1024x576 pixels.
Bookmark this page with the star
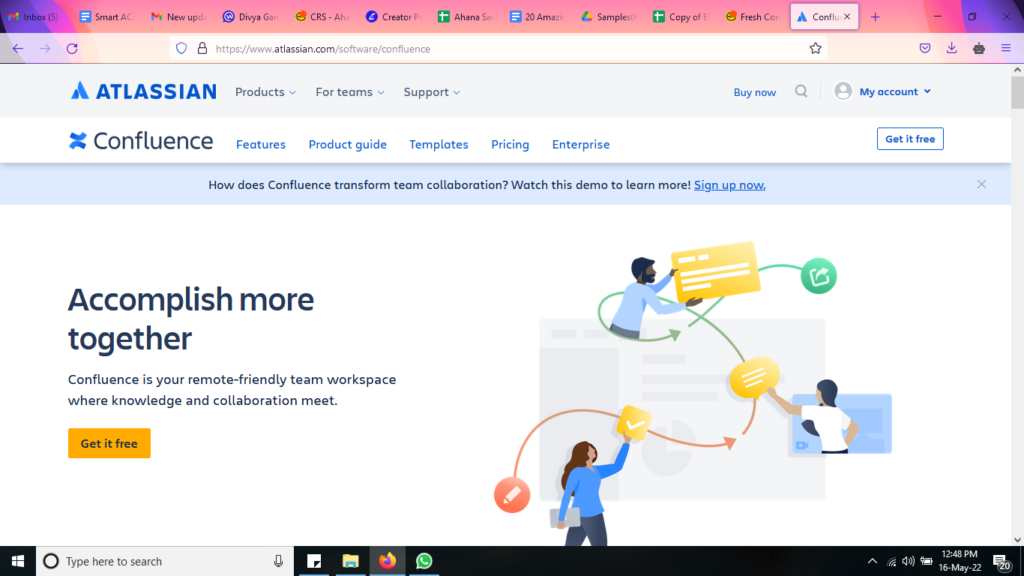(815, 48)
